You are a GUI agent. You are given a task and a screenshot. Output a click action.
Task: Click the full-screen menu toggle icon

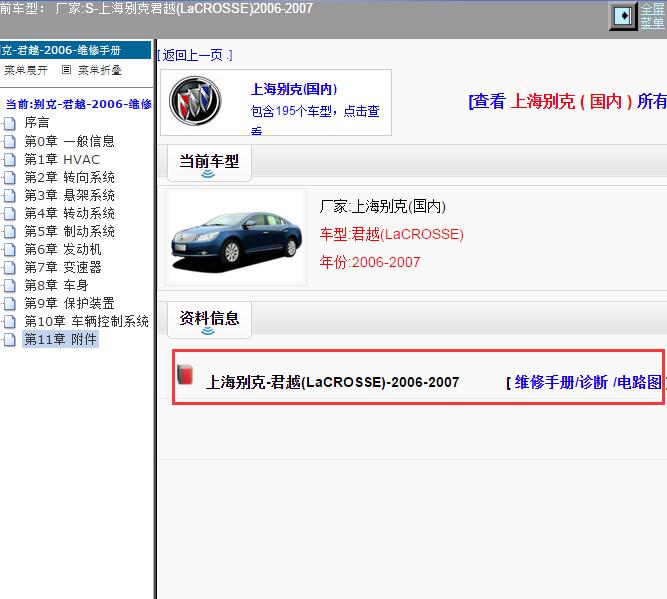(623, 16)
